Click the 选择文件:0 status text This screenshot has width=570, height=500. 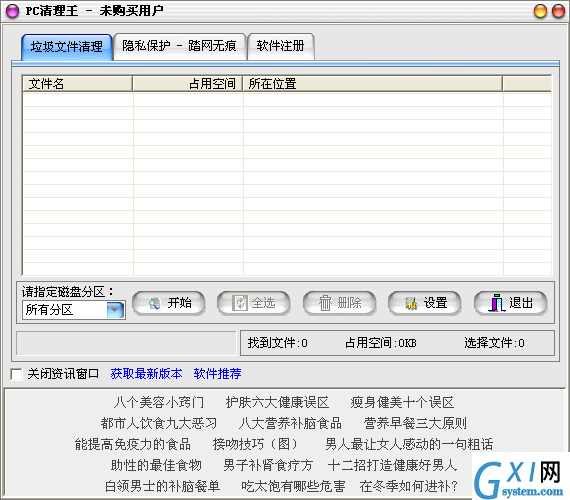point(494,343)
